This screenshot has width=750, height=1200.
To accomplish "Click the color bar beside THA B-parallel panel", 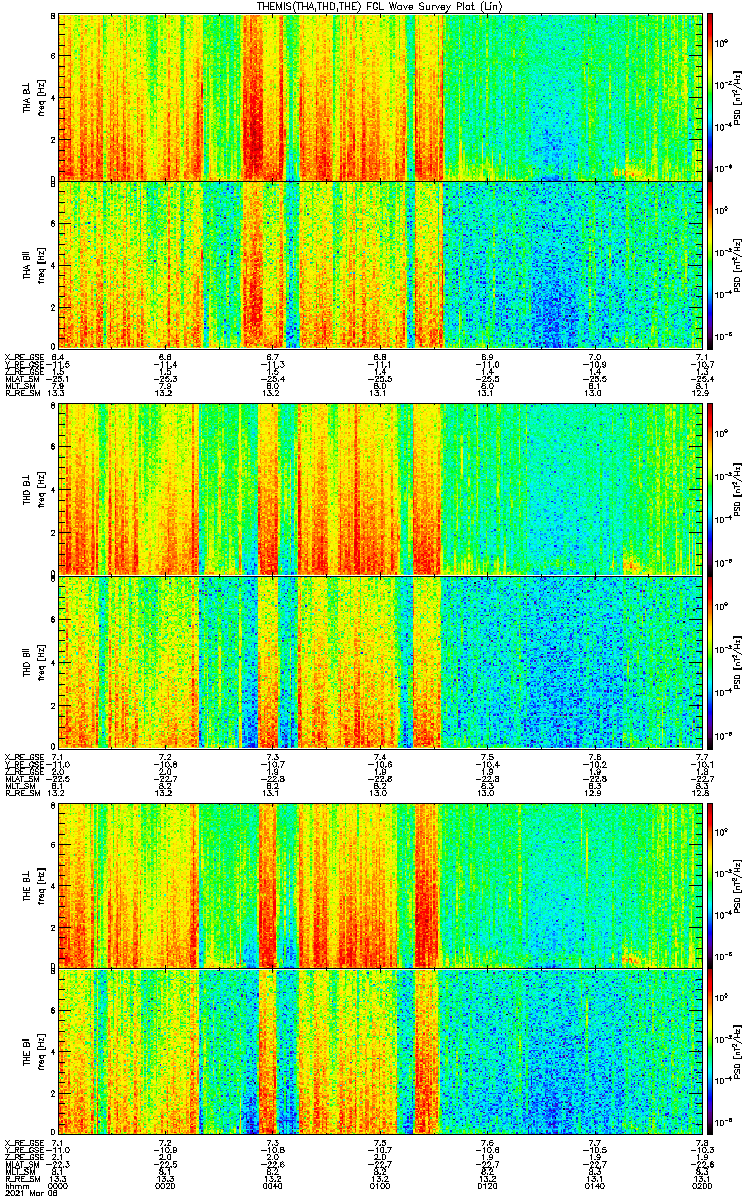I will click(x=710, y=264).
